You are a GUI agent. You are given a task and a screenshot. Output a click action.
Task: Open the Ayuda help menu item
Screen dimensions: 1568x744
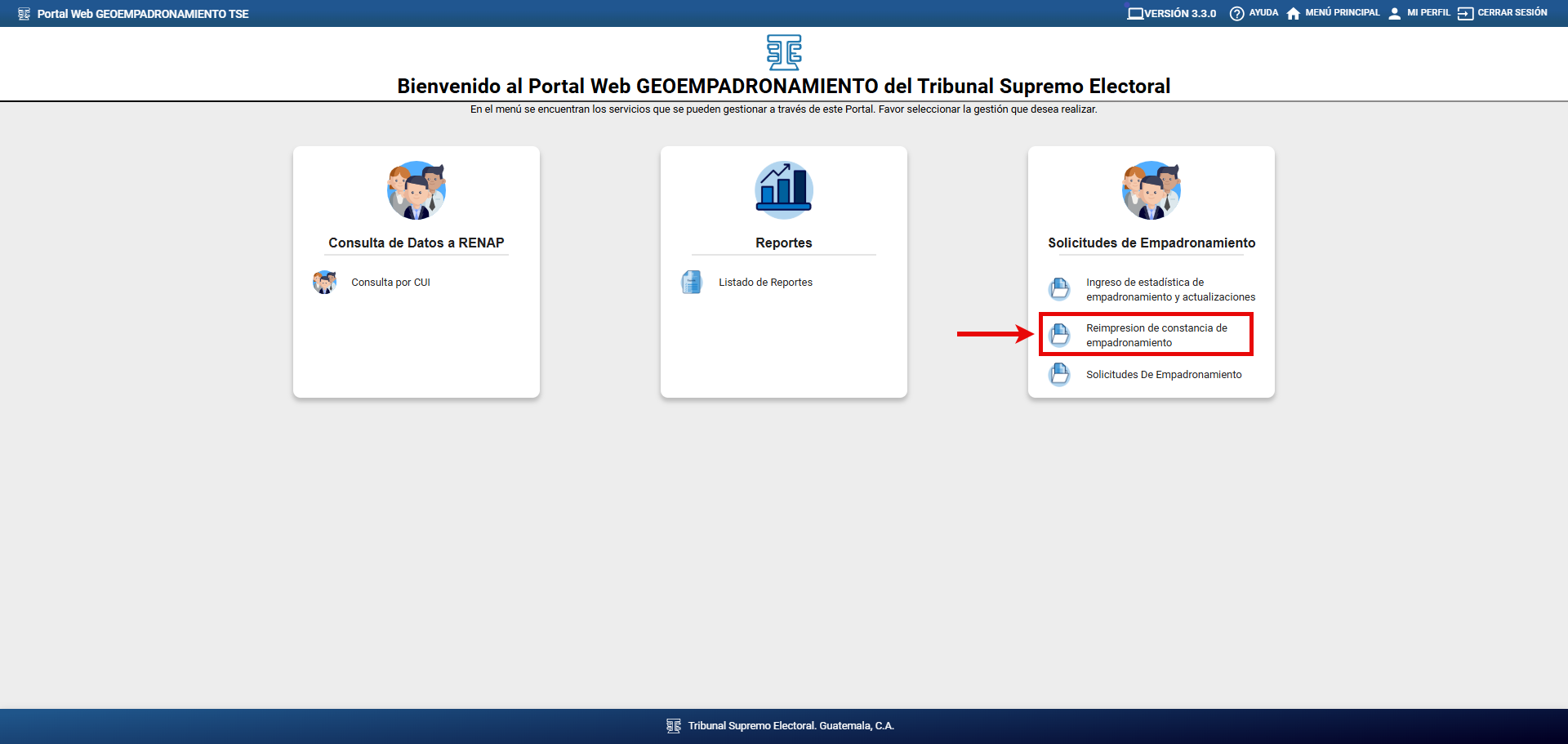1263,13
